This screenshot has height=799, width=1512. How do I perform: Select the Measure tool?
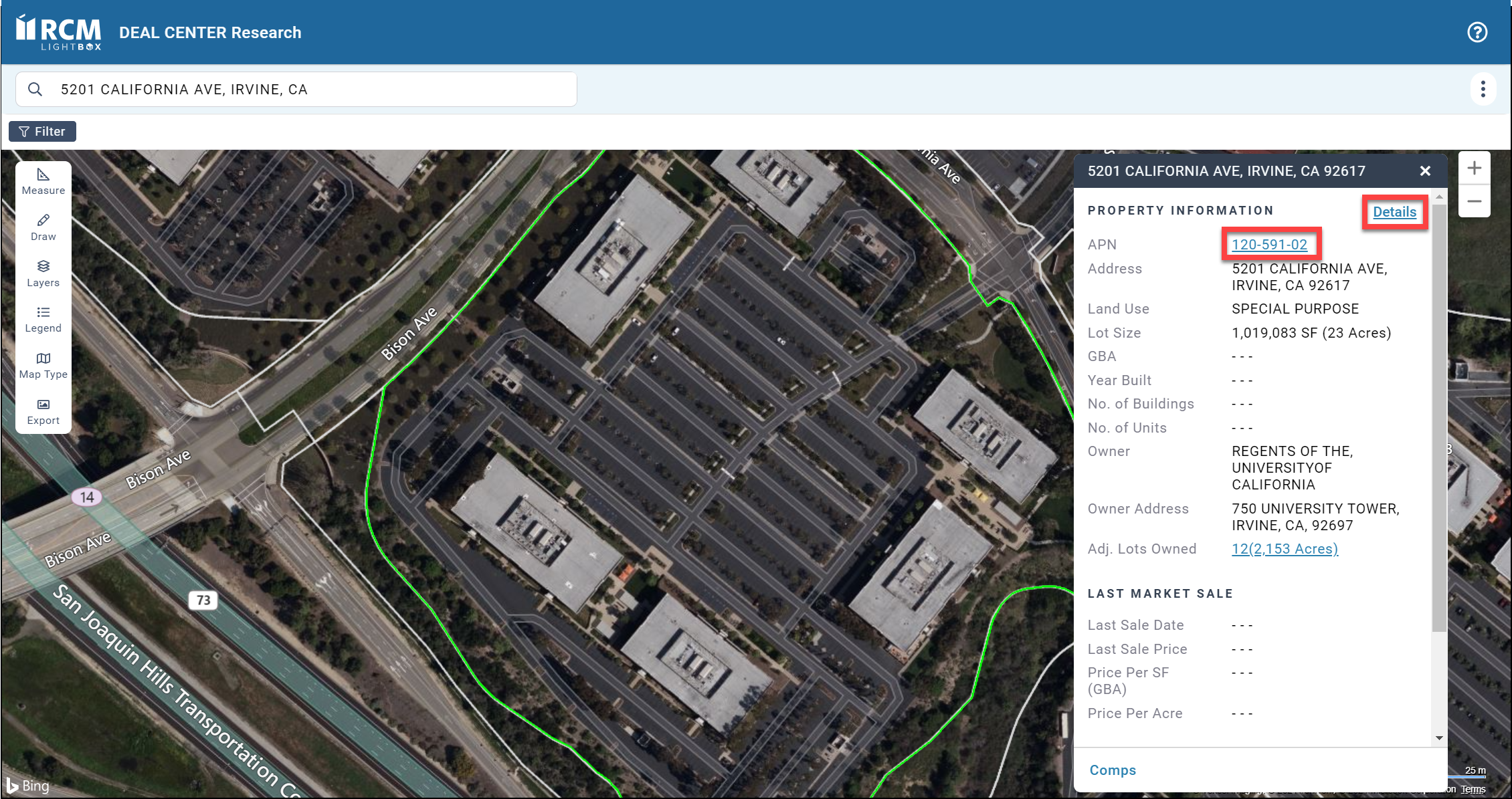43,181
